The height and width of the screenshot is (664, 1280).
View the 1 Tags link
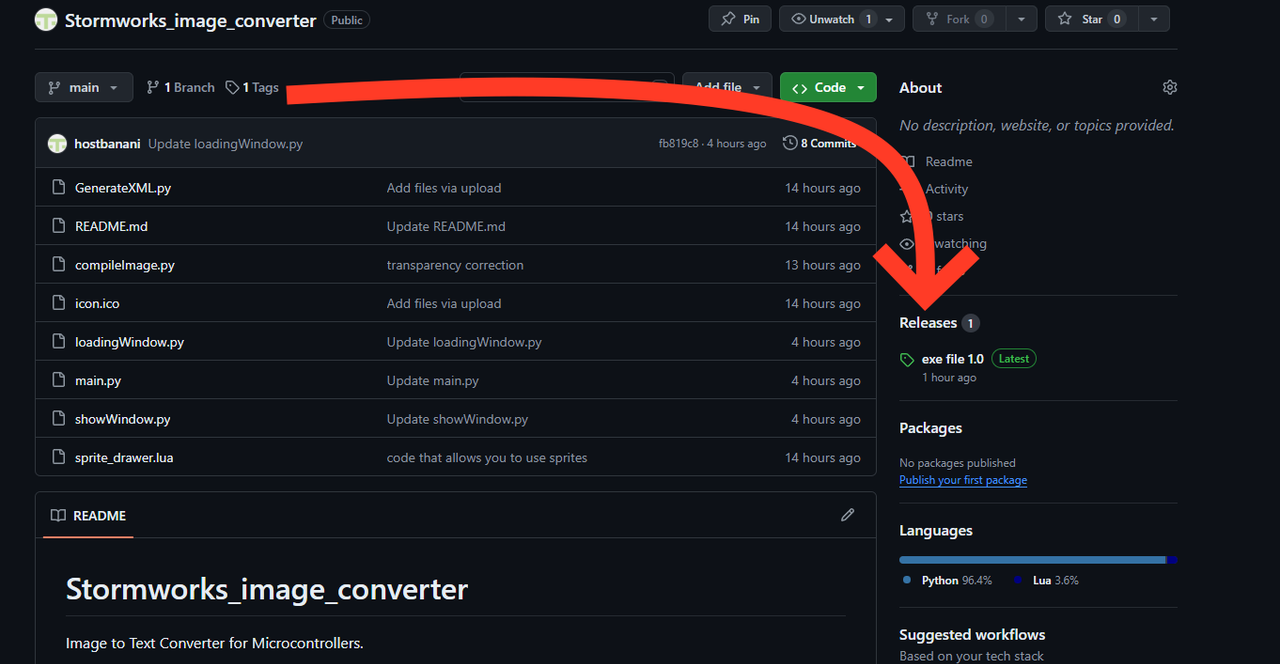pos(252,87)
